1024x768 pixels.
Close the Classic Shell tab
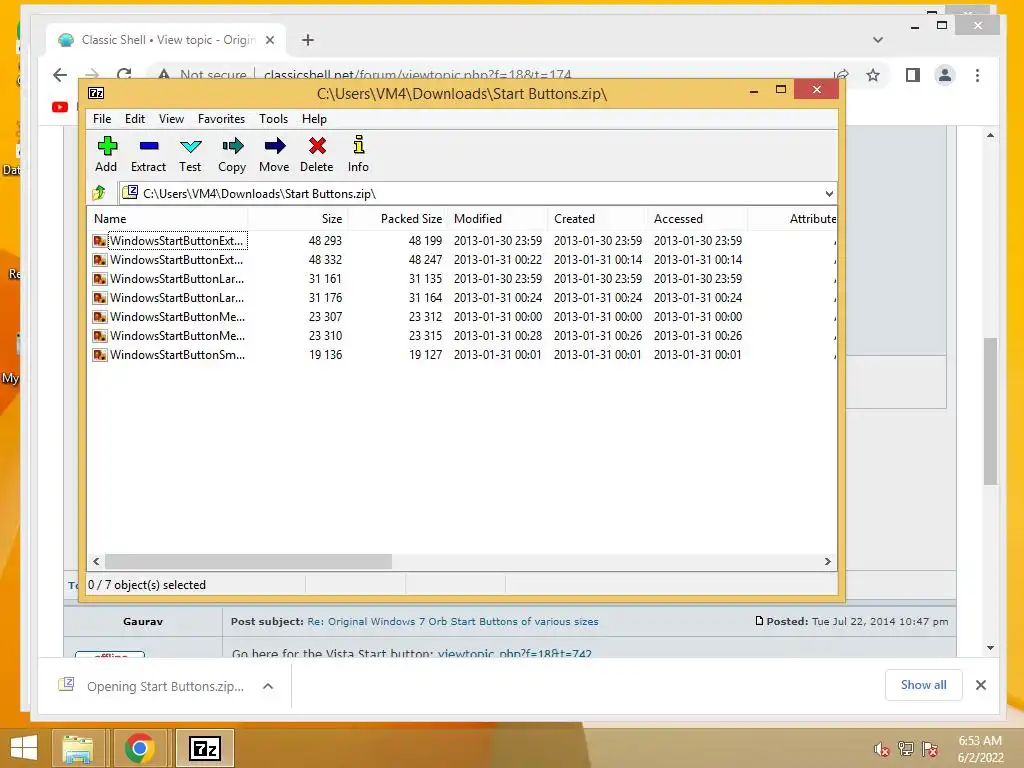pos(270,40)
